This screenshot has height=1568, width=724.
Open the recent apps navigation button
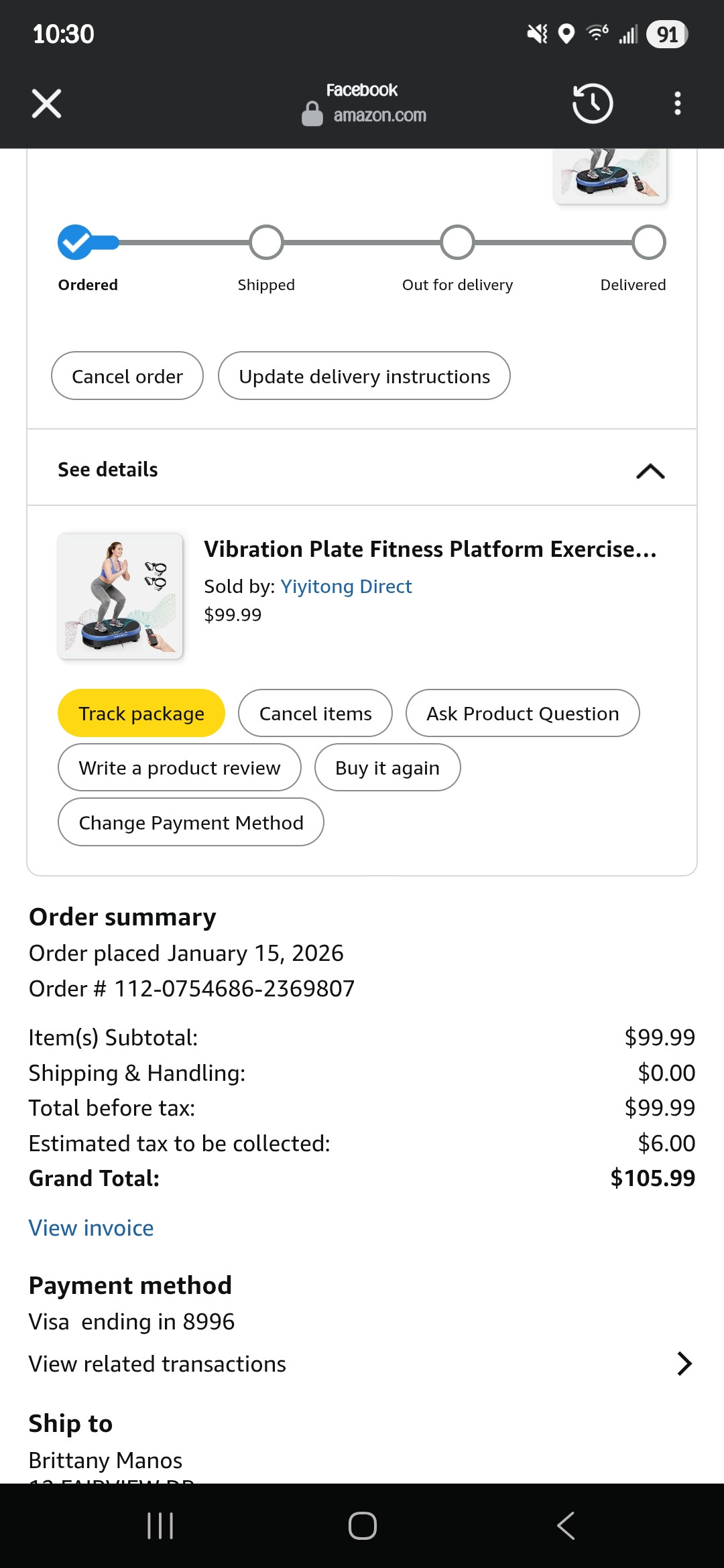(x=160, y=1526)
